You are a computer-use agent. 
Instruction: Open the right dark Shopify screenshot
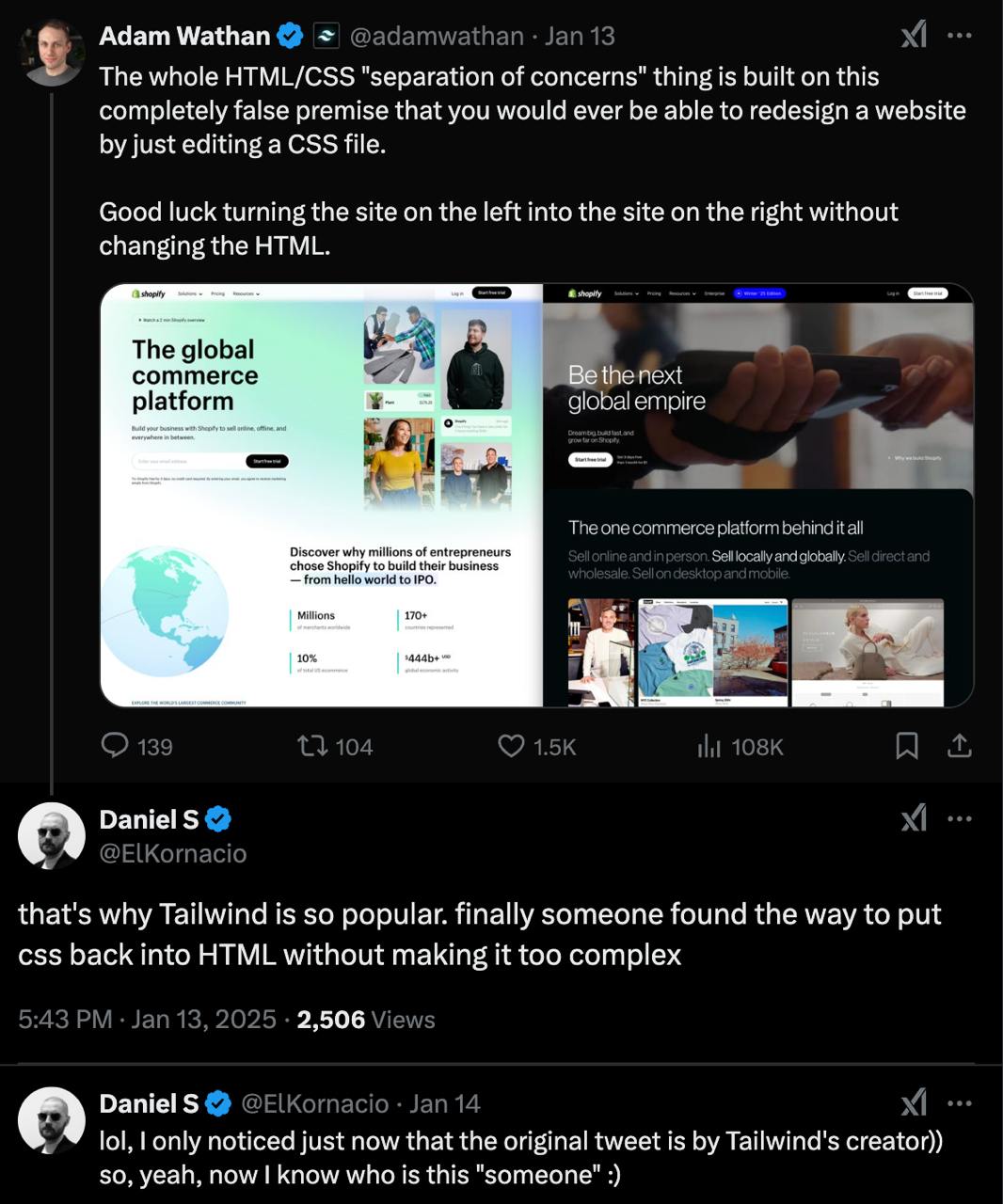point(757,495)
